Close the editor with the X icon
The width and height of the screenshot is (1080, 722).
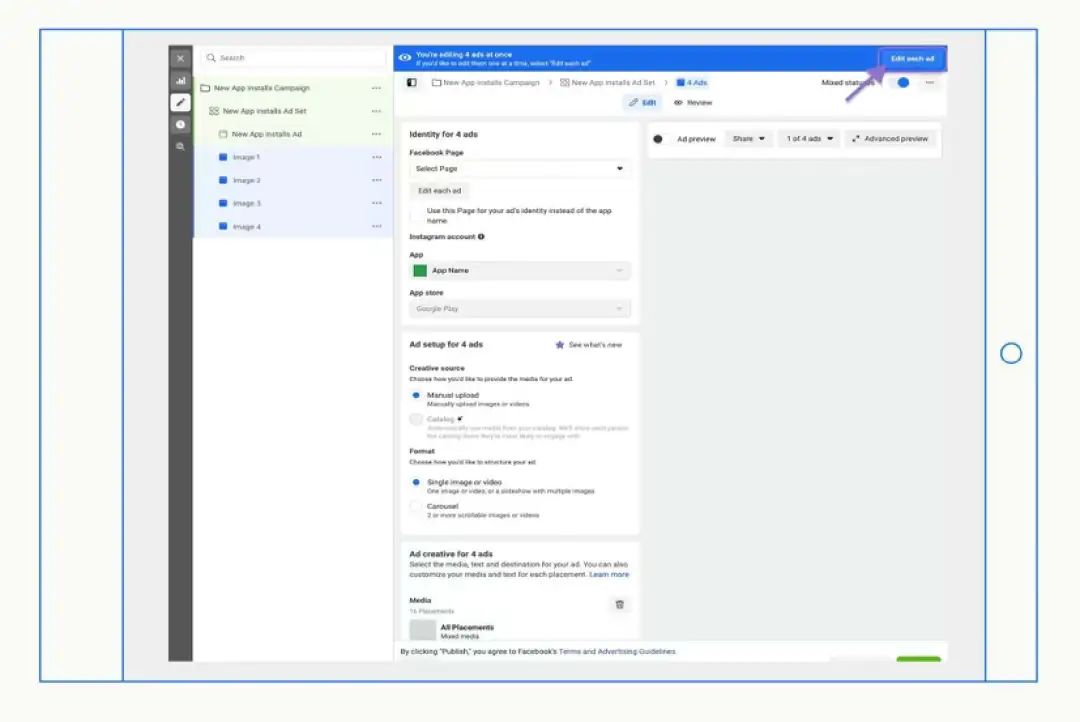point(180,59)
